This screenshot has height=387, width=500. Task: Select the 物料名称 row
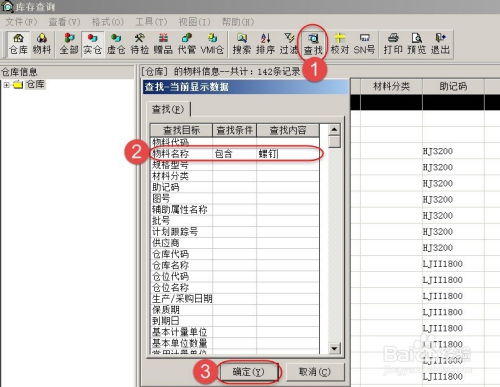(x=235, y=154)
